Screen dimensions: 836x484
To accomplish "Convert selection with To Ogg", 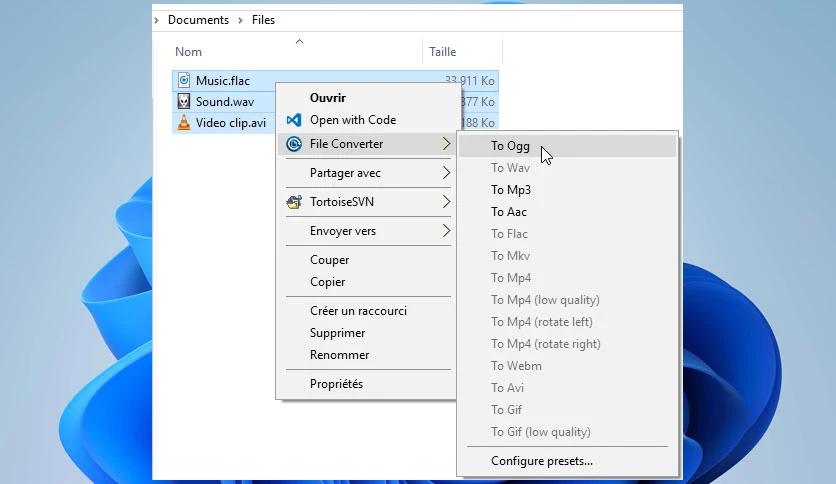I will click(x=510, y=146).
